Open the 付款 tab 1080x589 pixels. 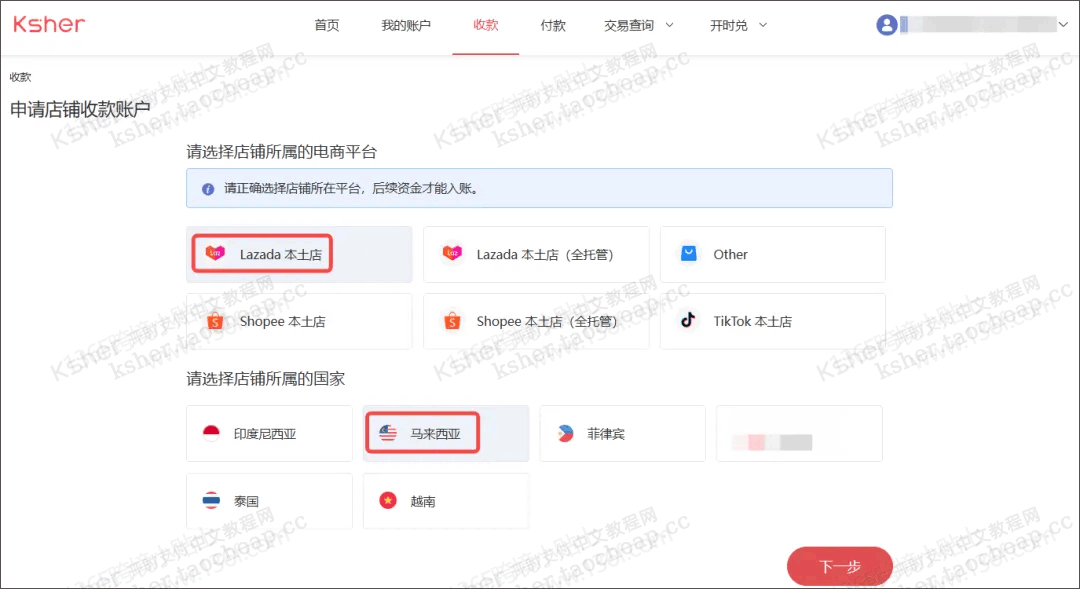point(552,25)
